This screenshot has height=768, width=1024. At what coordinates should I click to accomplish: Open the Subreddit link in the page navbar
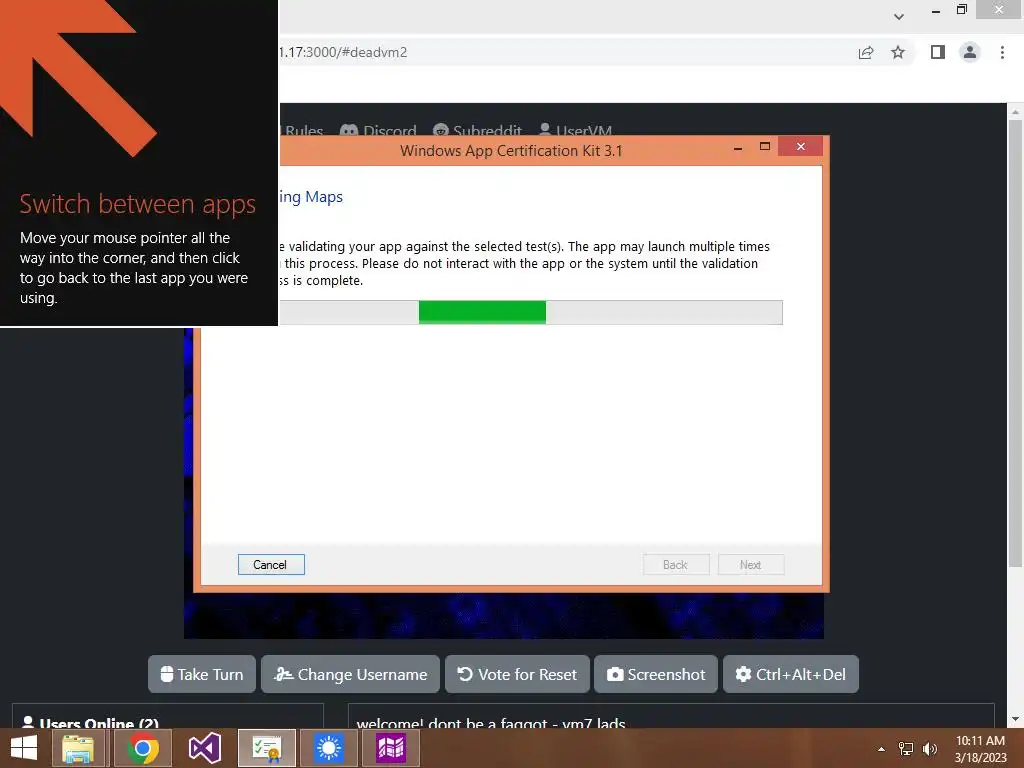tap(477, 131)
